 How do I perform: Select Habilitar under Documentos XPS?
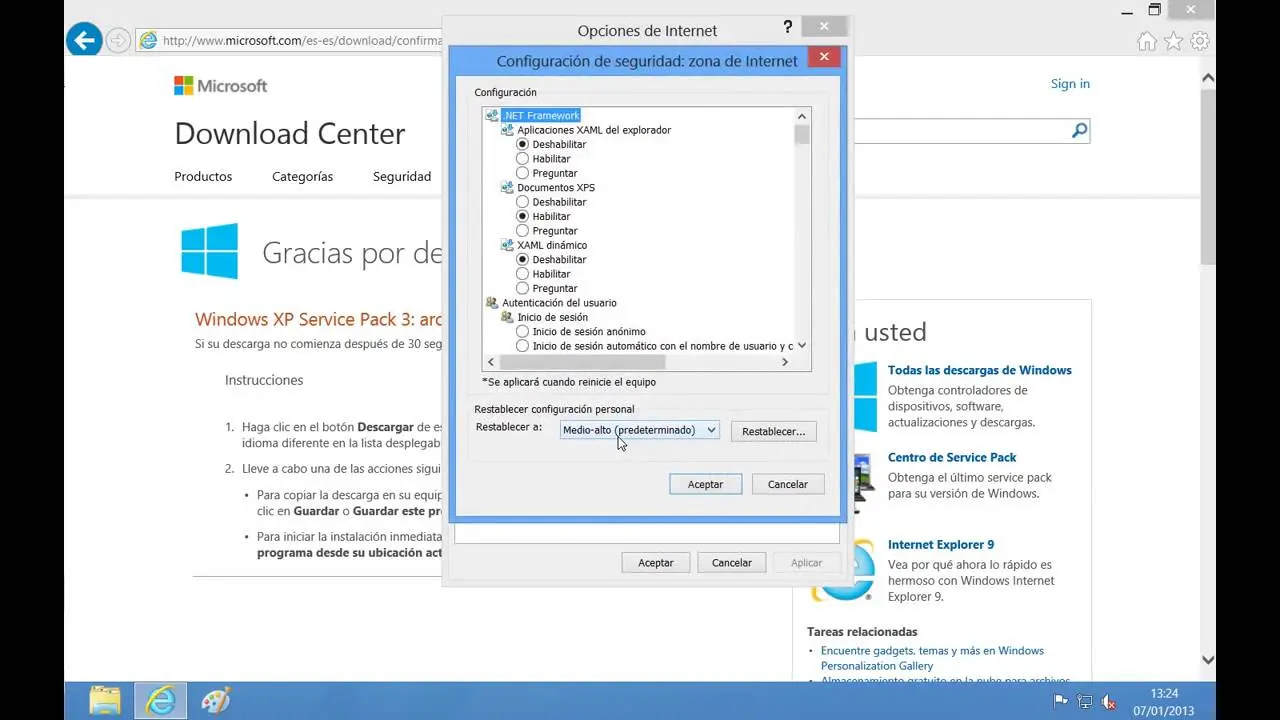[x=522, y=216]
